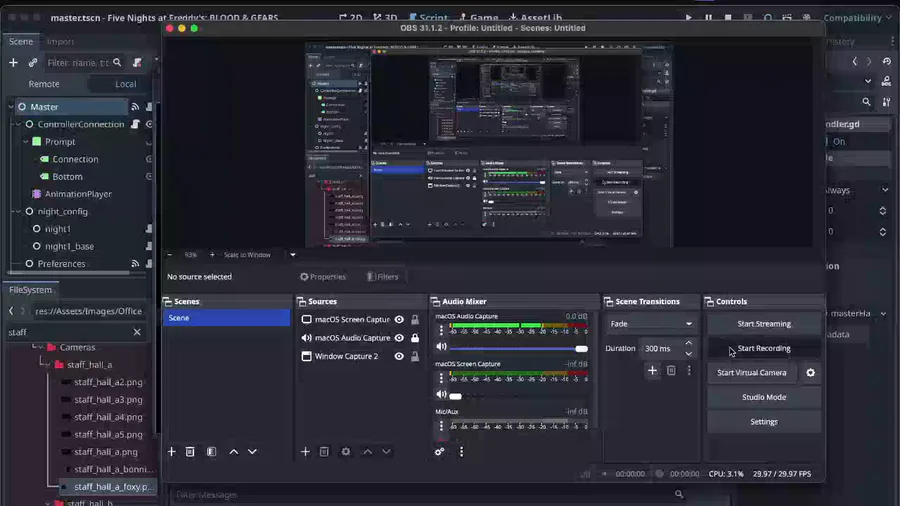Open macOS Audio Capture mixer options dots
The height and width of the screenshot is (506, 900).
441,330
